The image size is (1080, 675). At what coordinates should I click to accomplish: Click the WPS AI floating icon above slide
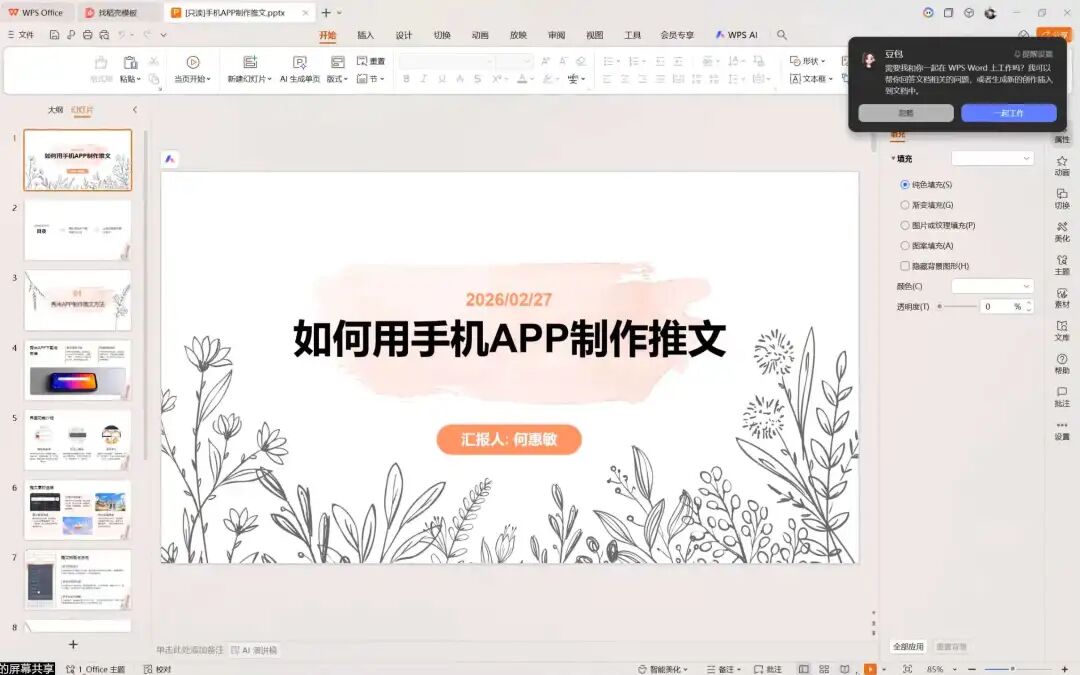click(x=170, y=159)
